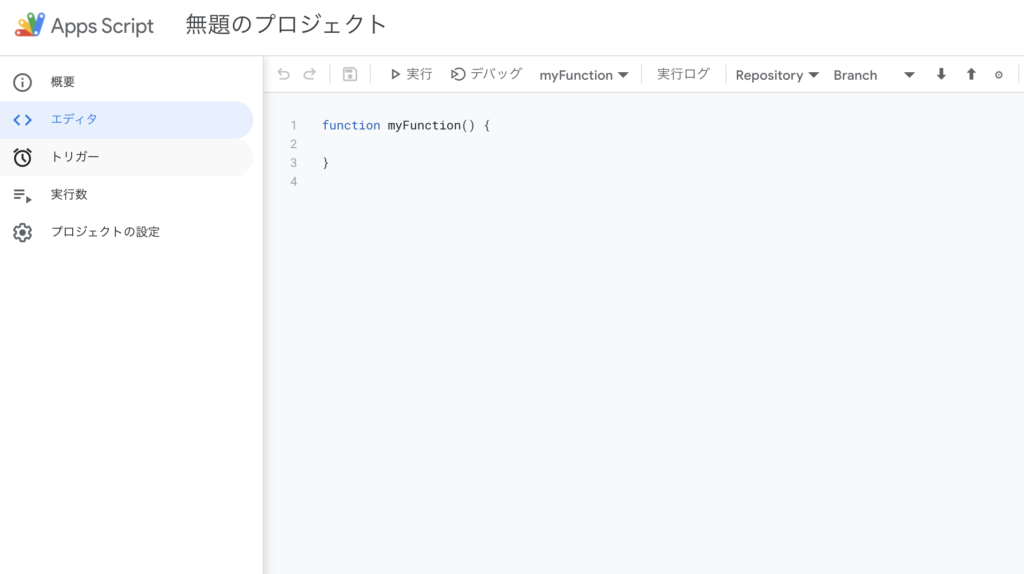
Task: Click the redo arrow icon
Action: click(310, 74)
